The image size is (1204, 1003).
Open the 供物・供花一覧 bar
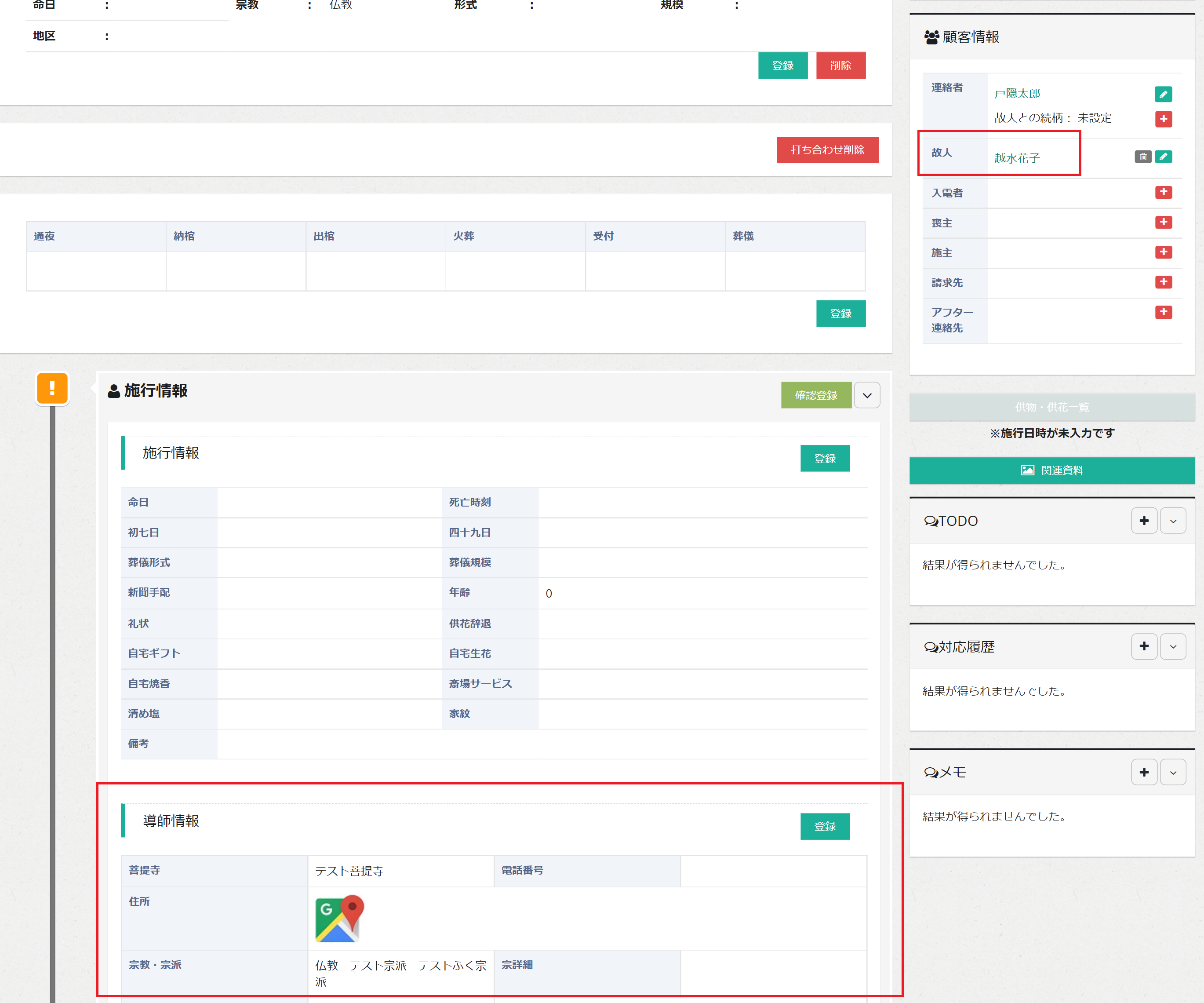(1051, 407)
